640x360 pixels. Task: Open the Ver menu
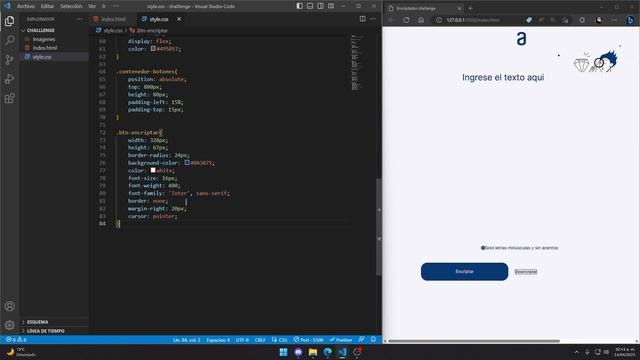pos(92,6)
